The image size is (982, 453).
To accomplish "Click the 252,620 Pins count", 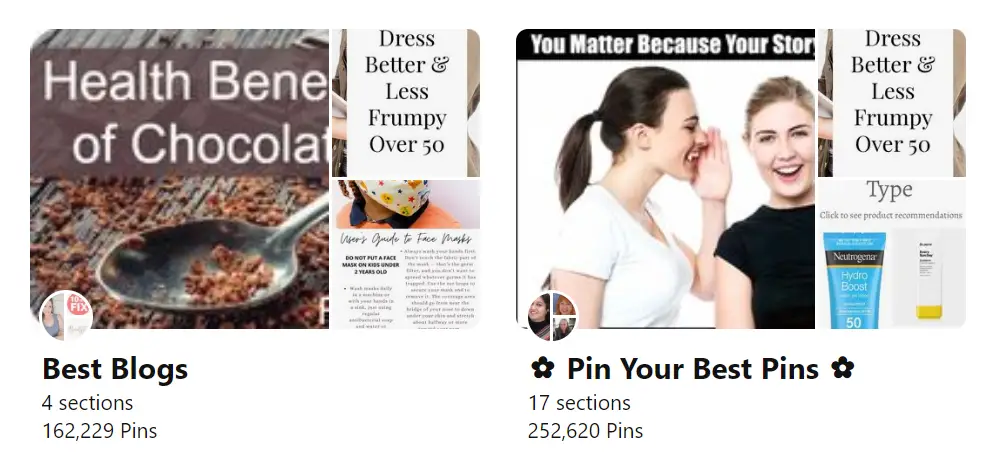I will click(x=586, y=431).
